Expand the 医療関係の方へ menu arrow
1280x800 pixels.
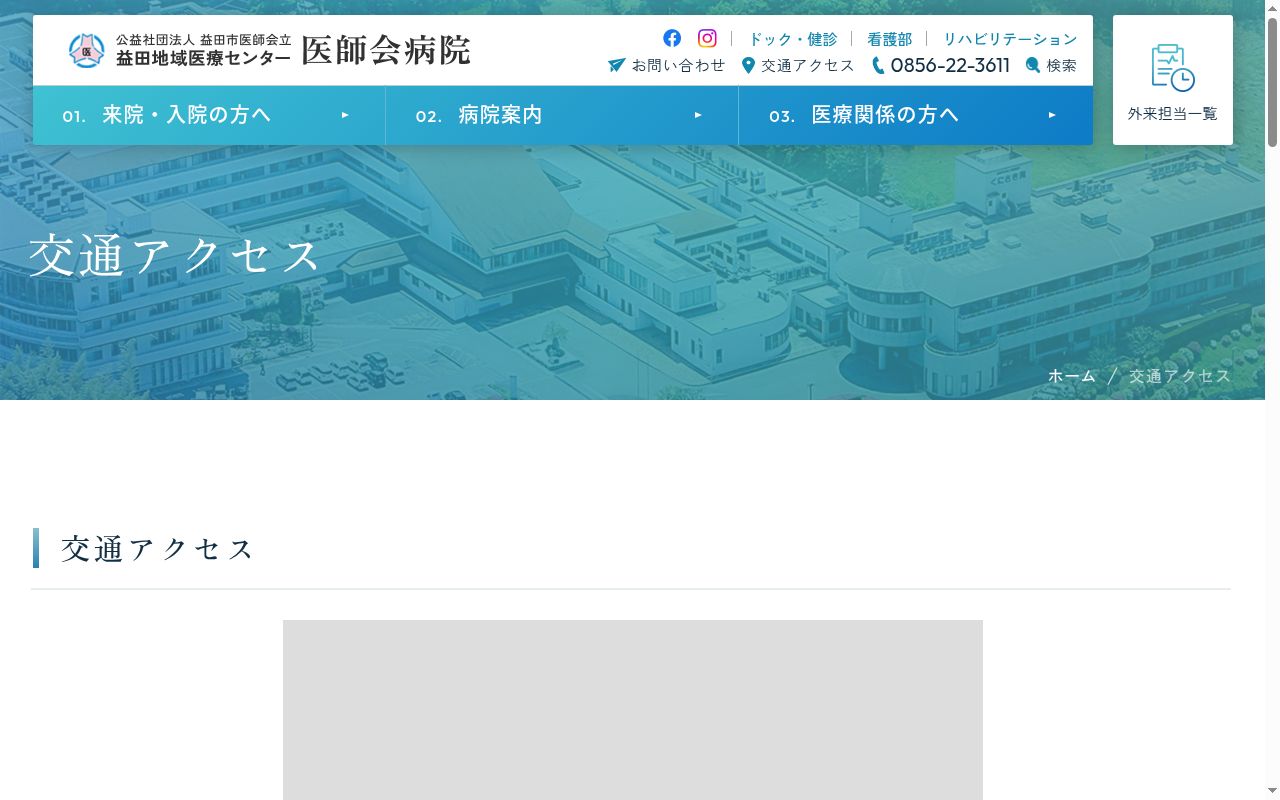tap(1052, 115)
